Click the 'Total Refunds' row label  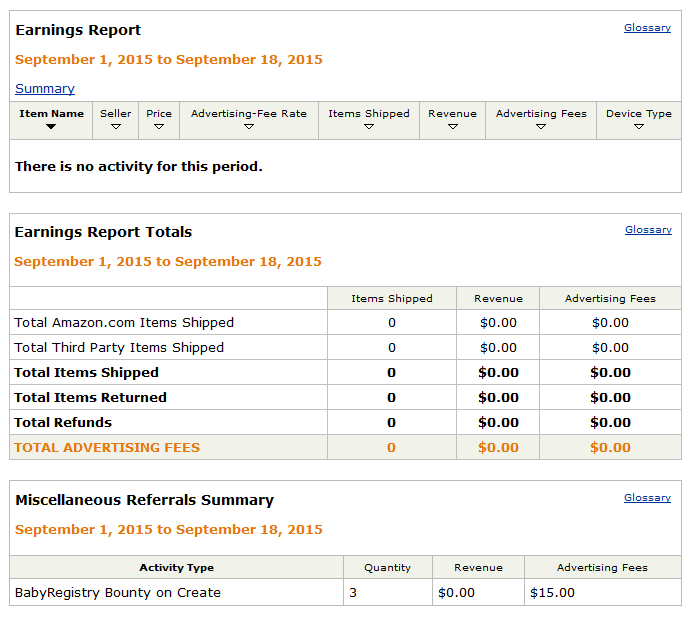(x=63, y=423)
